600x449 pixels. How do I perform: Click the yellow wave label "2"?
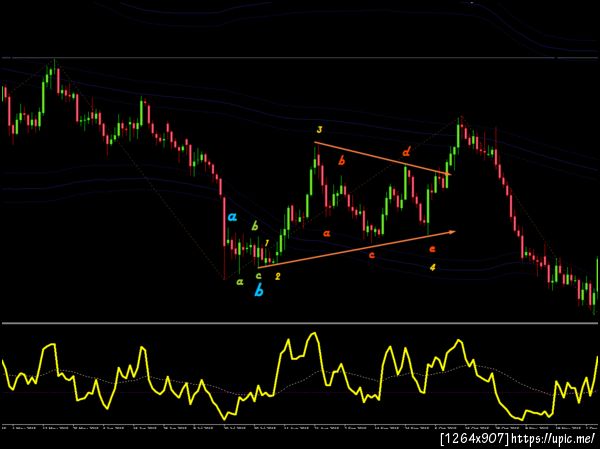point(277,276)
